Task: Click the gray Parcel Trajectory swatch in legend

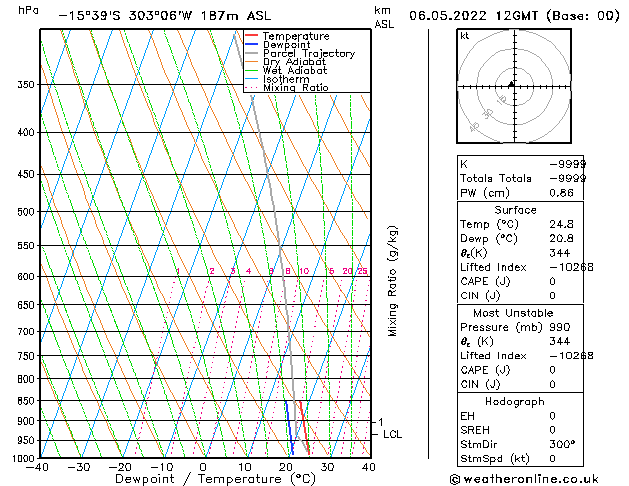Action: click(x=252, y=53)
